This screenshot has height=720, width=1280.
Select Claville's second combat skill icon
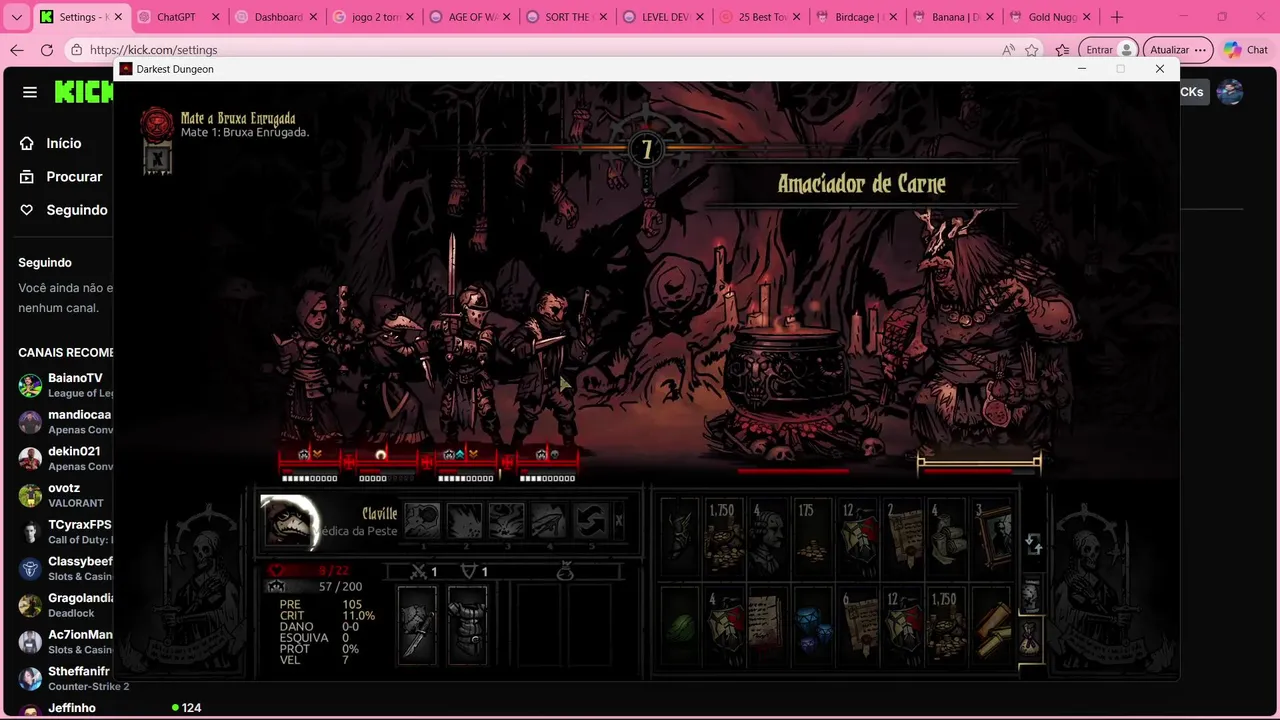pyautogui.click(x=465, y=521)
